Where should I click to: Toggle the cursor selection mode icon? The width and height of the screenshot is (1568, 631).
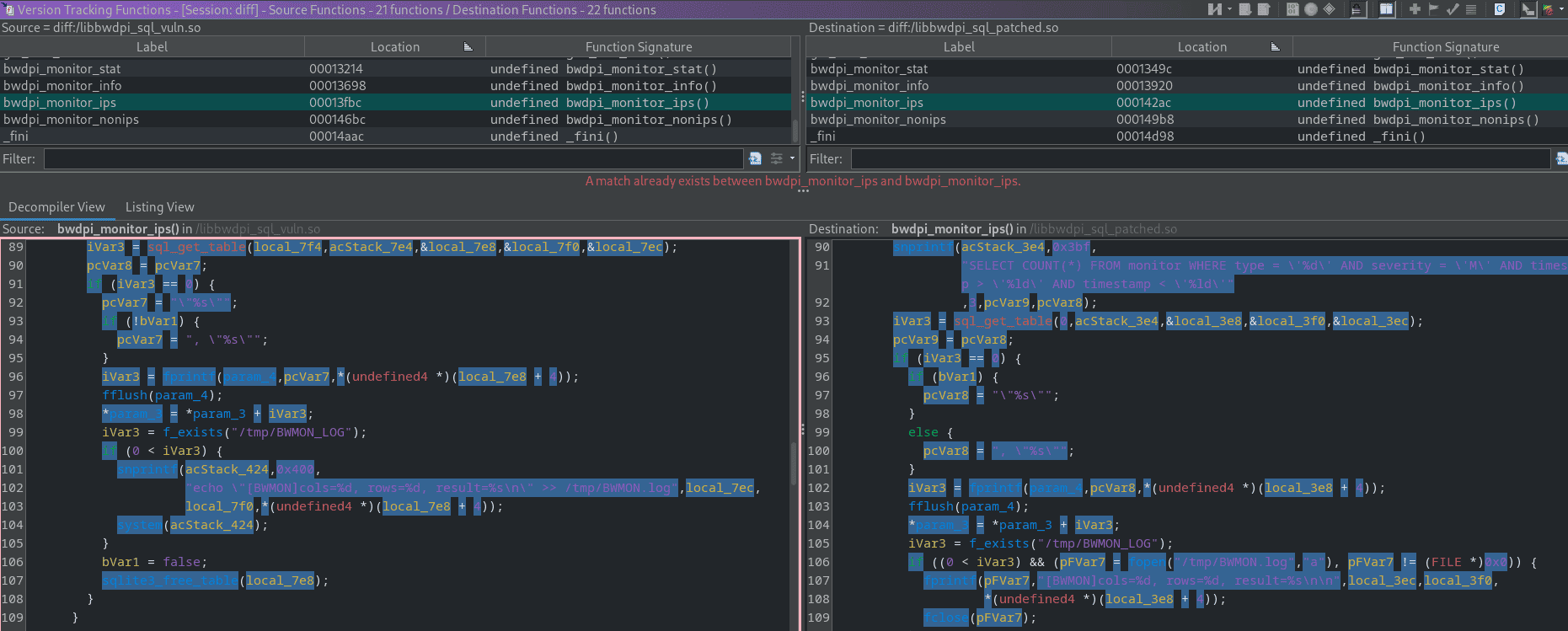point(1528,9)
